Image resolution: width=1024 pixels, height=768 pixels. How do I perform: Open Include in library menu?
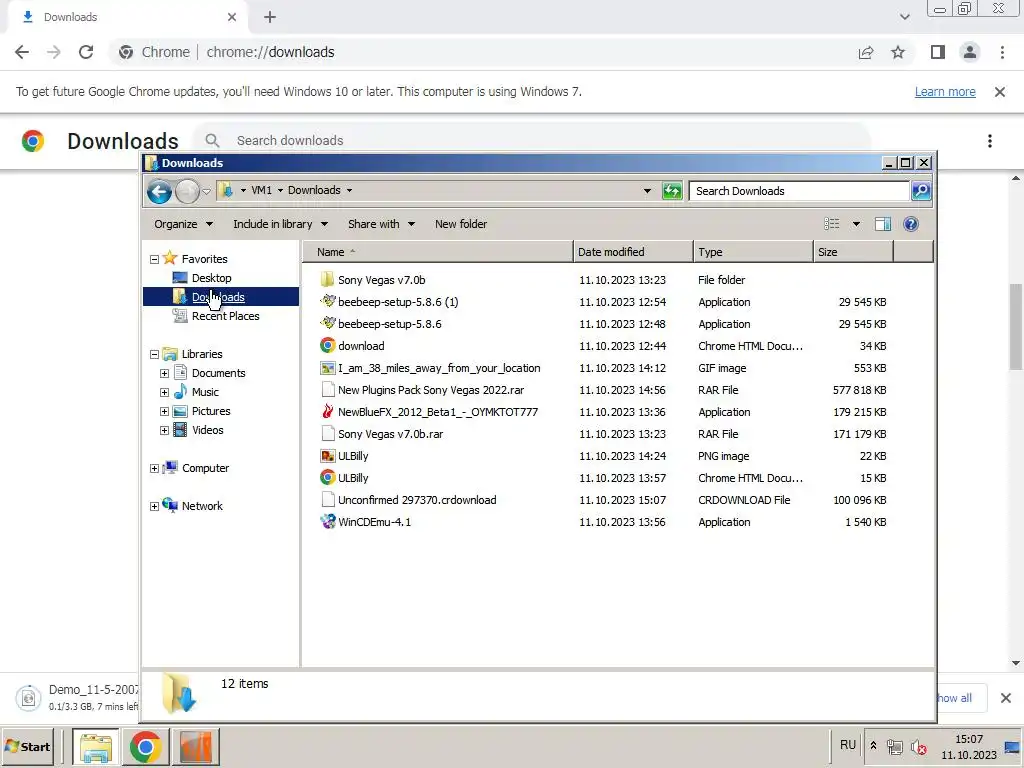(280, 224)
